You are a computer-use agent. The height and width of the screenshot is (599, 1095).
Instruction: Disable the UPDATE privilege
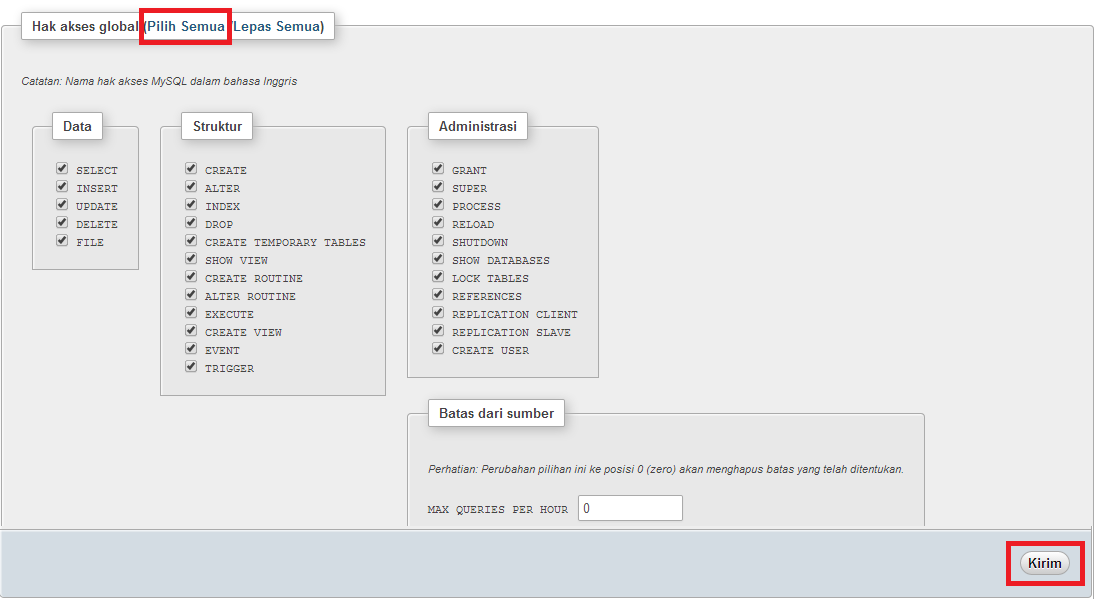62,205
